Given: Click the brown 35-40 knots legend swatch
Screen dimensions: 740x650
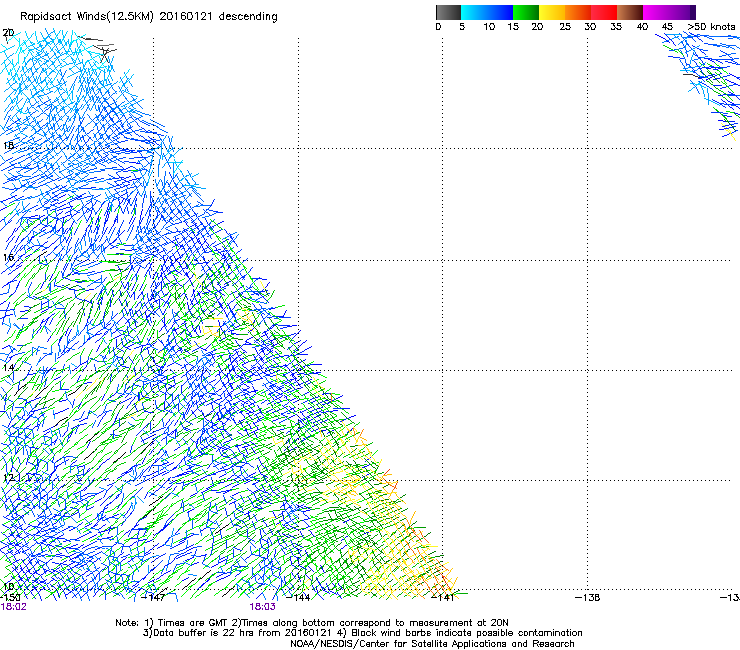Looking at the screenshot, I should point(630,12).
